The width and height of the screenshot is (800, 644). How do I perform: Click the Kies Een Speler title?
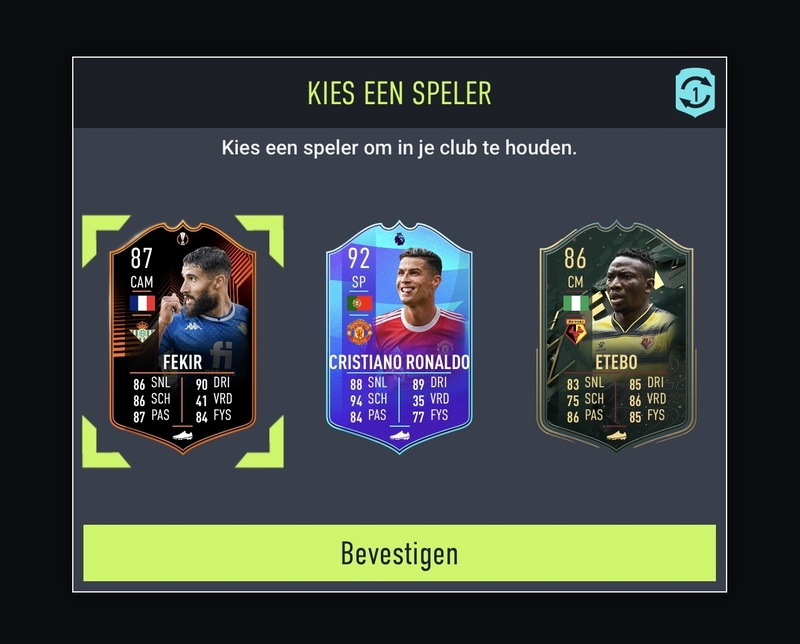pos(399,93)
